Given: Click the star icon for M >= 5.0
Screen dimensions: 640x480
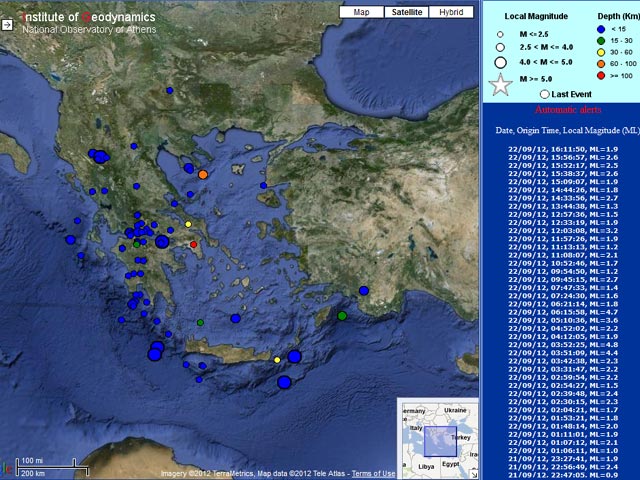Looking at the screenshot, I should (499, 84).
